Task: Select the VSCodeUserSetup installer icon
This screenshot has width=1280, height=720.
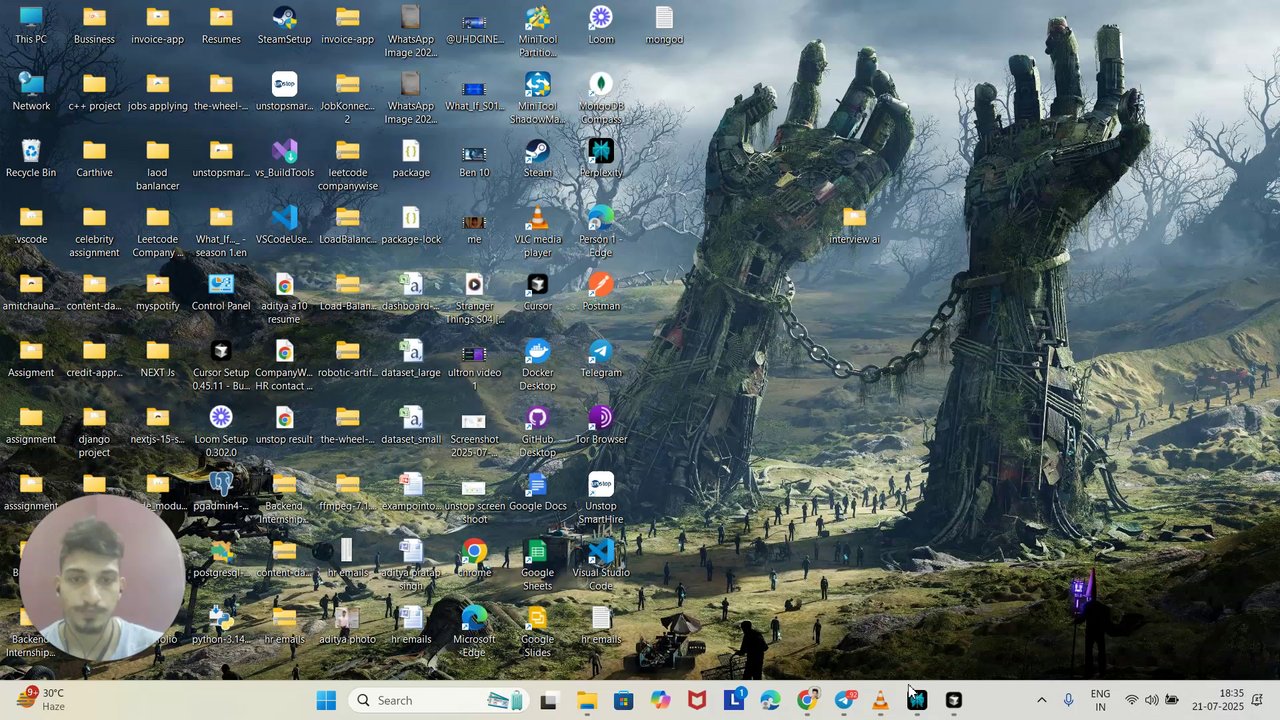Action: point(284,225)
